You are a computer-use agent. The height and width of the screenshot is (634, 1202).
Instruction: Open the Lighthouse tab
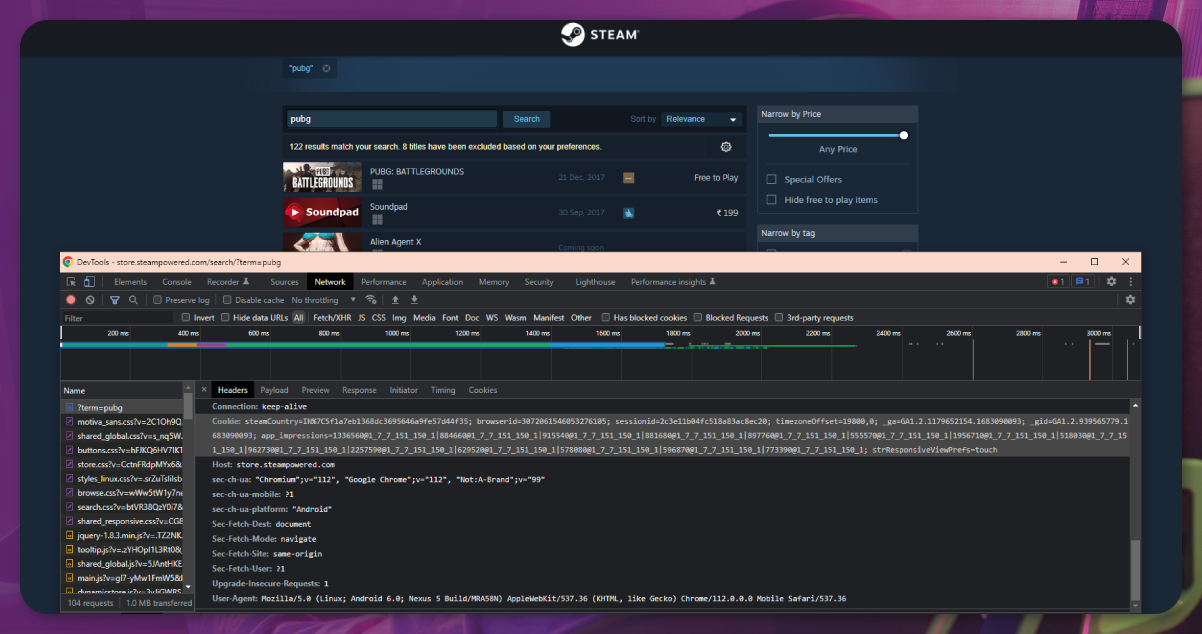(595, 282)
